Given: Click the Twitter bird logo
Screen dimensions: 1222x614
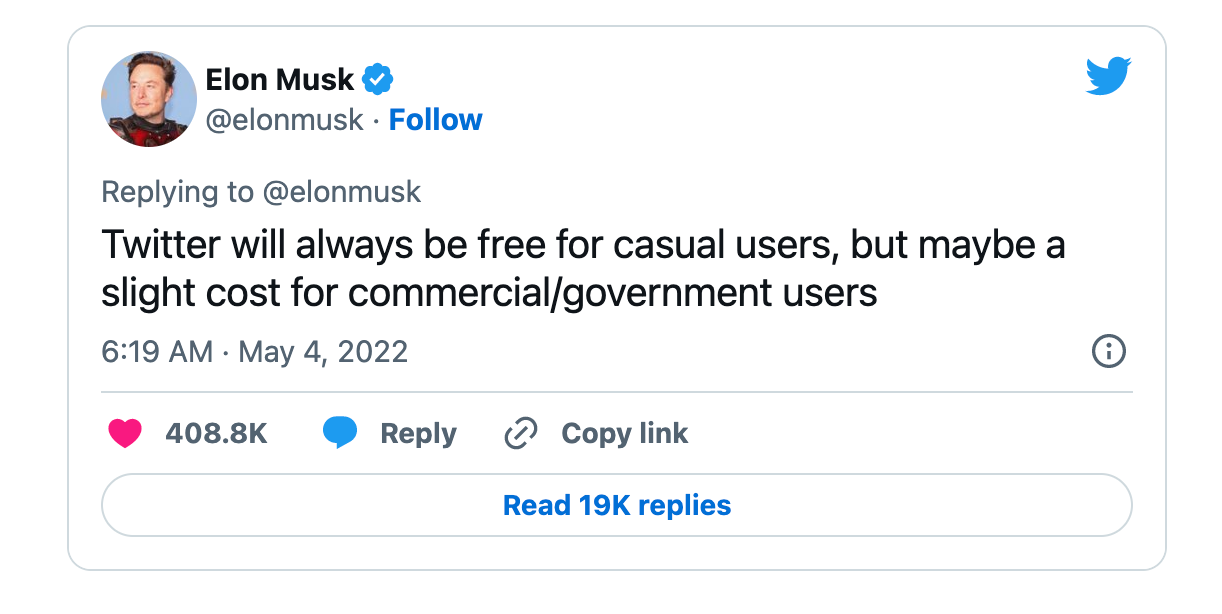Looking at the screenshot, I should click(x=1108, y=77).
